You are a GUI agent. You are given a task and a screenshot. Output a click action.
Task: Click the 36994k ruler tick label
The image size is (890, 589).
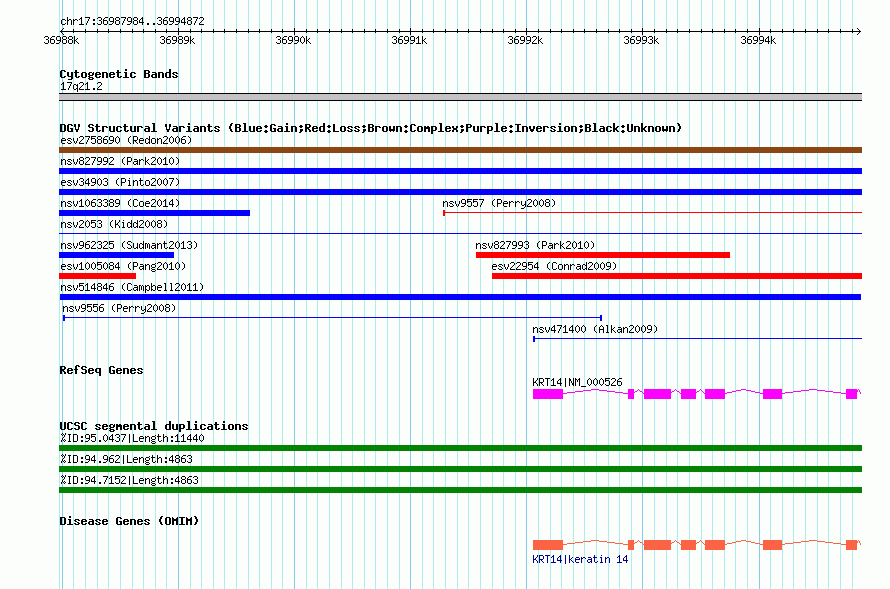[758, 40]
